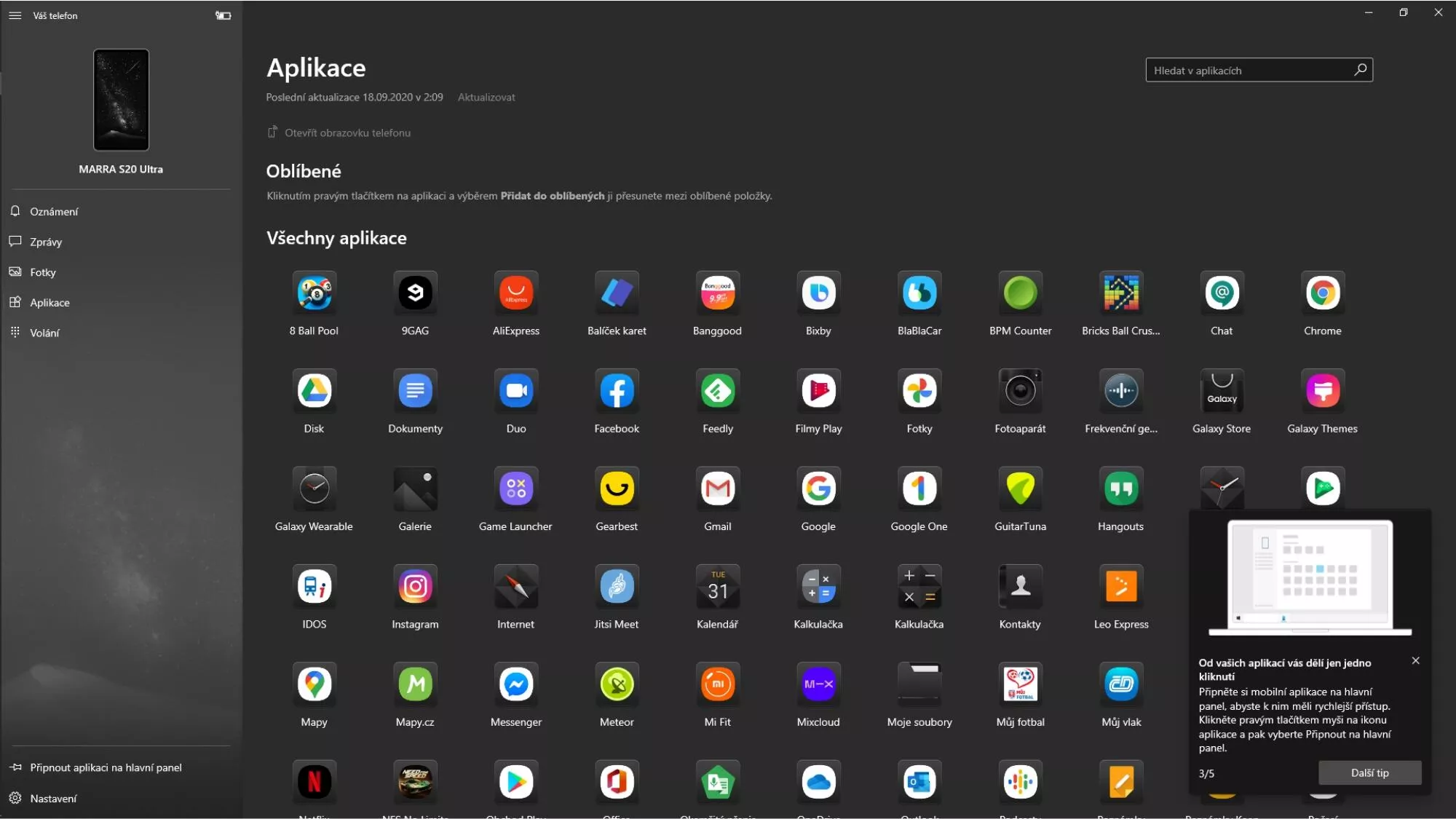
Task: Open Game Launcher app
Action: click(x=516, y=488)
